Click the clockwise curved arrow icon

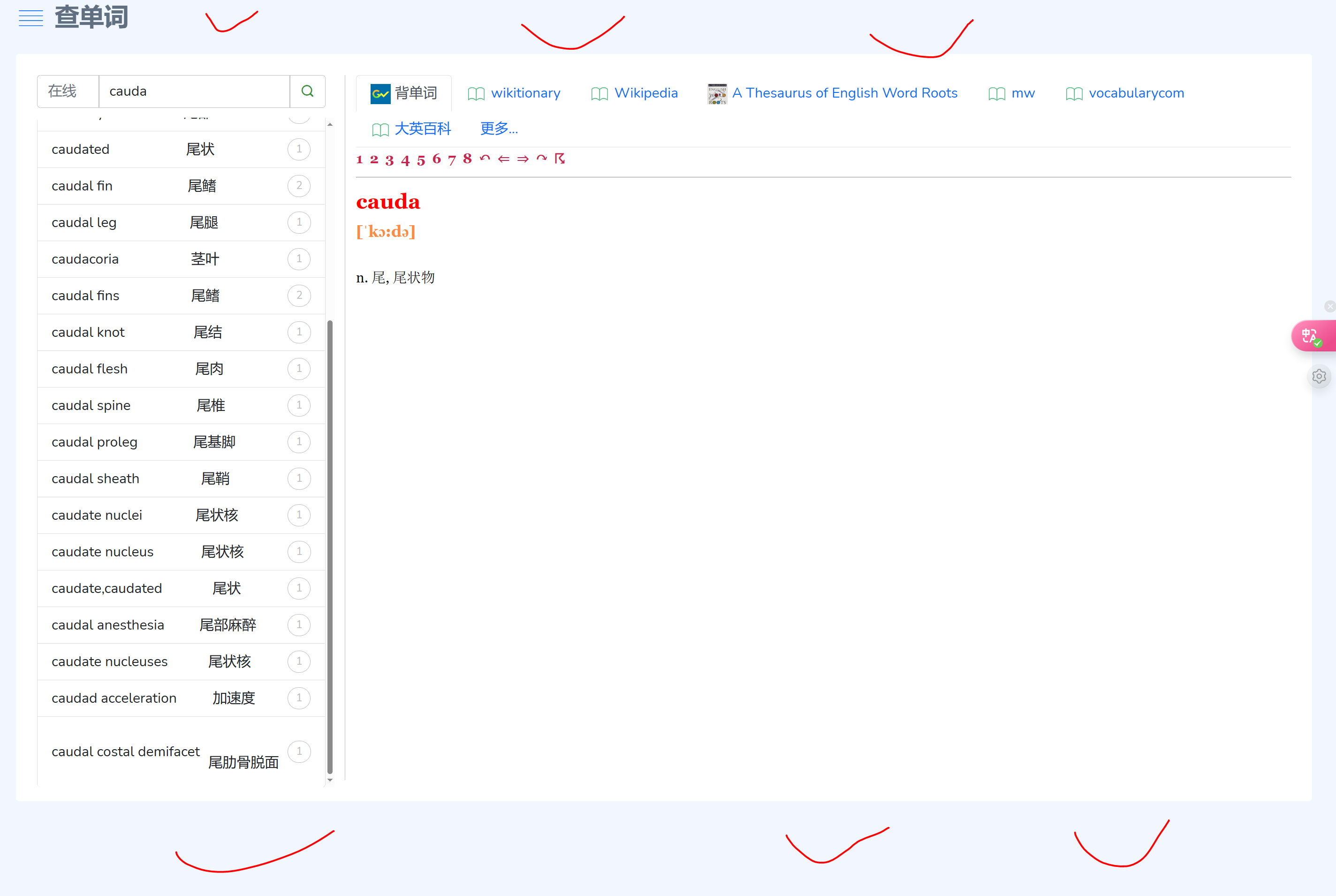coord(541,158)
